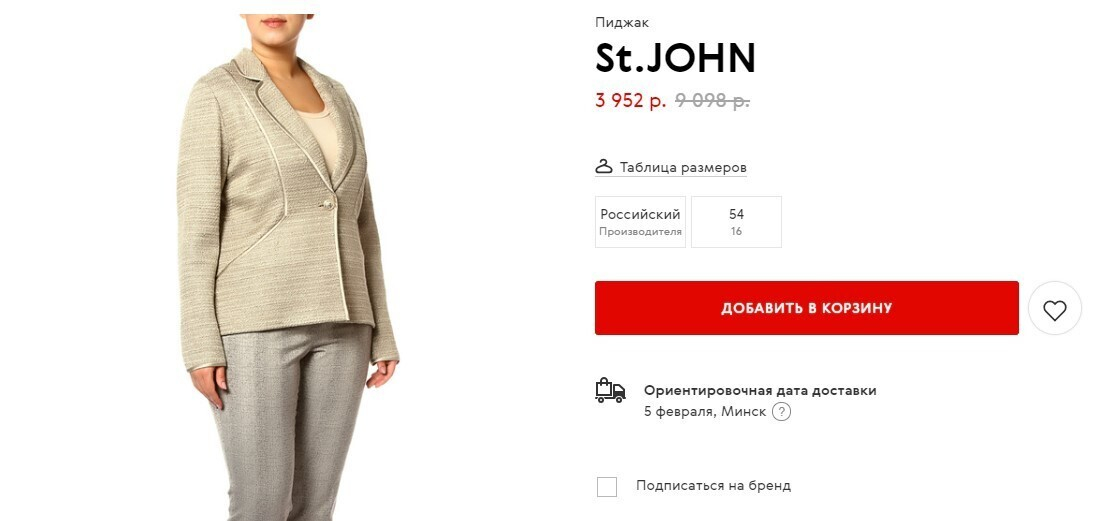Open the St.JOHN brand title

click(676, 58)
